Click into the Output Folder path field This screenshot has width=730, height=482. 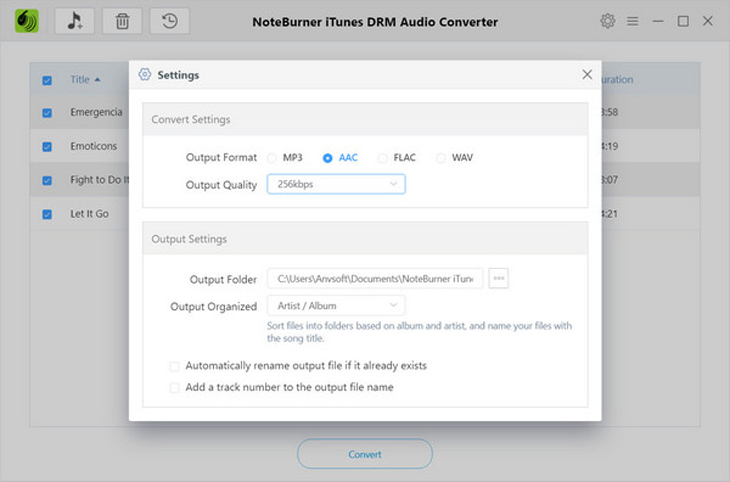pyautogui.click(x=375, y=278)
